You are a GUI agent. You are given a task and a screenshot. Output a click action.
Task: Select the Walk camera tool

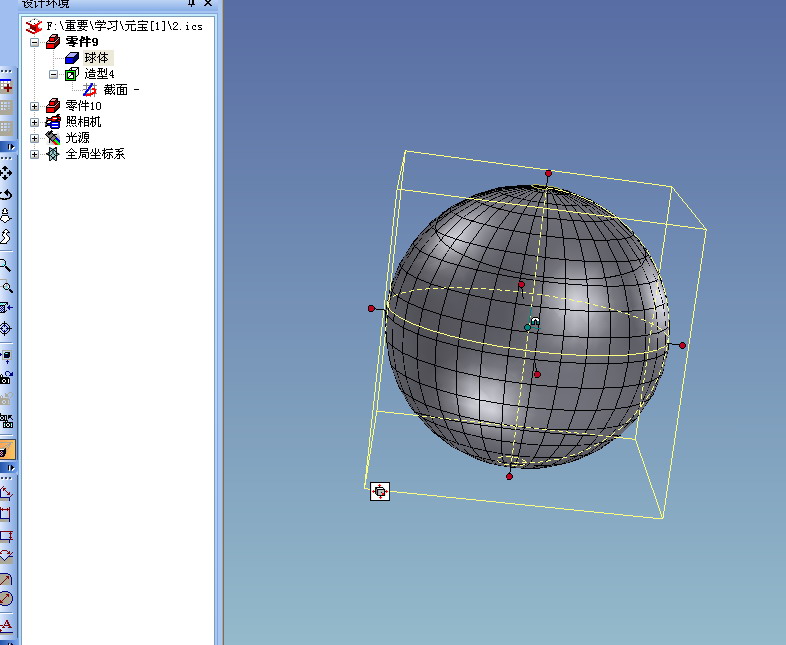click(x=6, y=237)
